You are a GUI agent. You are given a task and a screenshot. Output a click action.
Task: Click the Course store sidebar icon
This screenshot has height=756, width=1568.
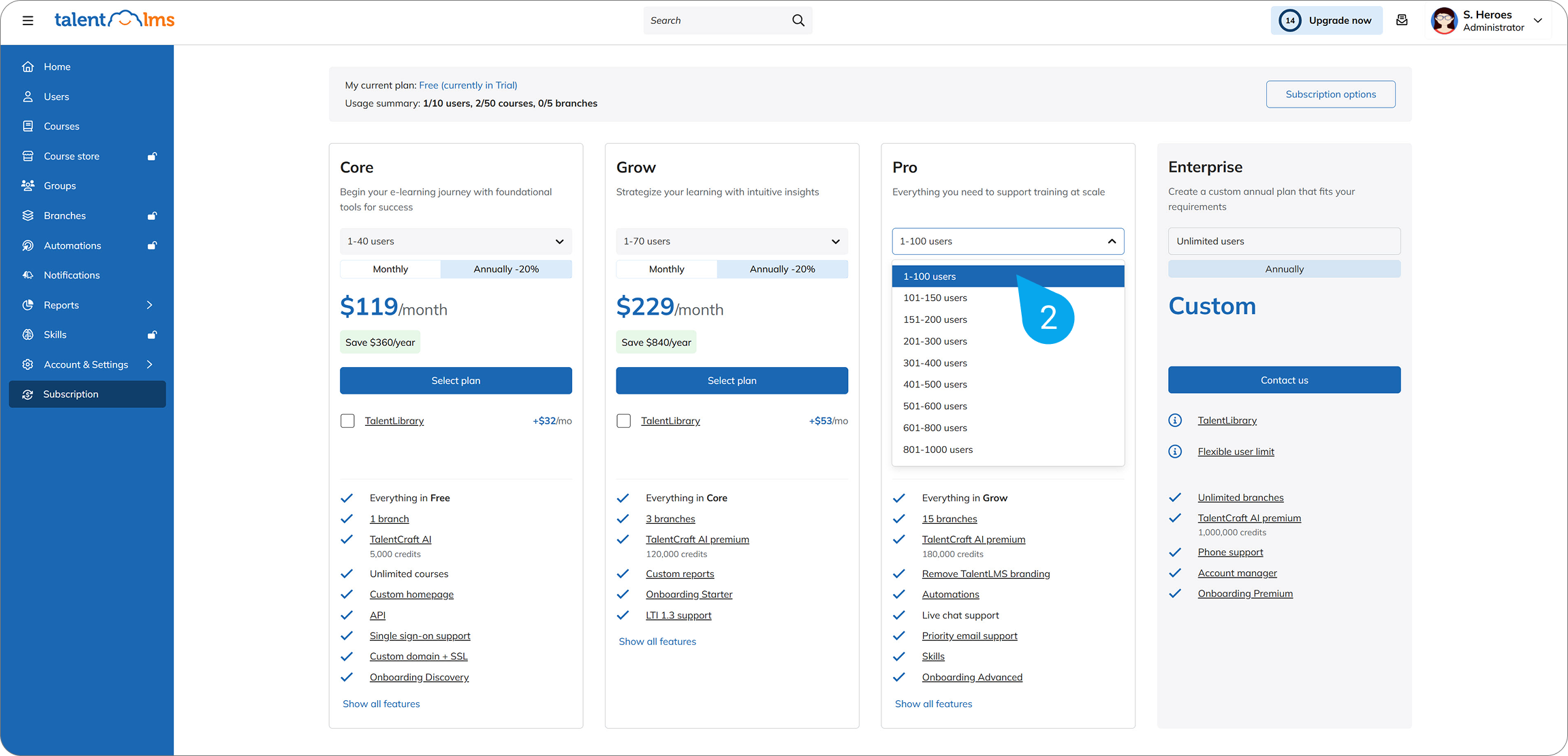[28, 156]
